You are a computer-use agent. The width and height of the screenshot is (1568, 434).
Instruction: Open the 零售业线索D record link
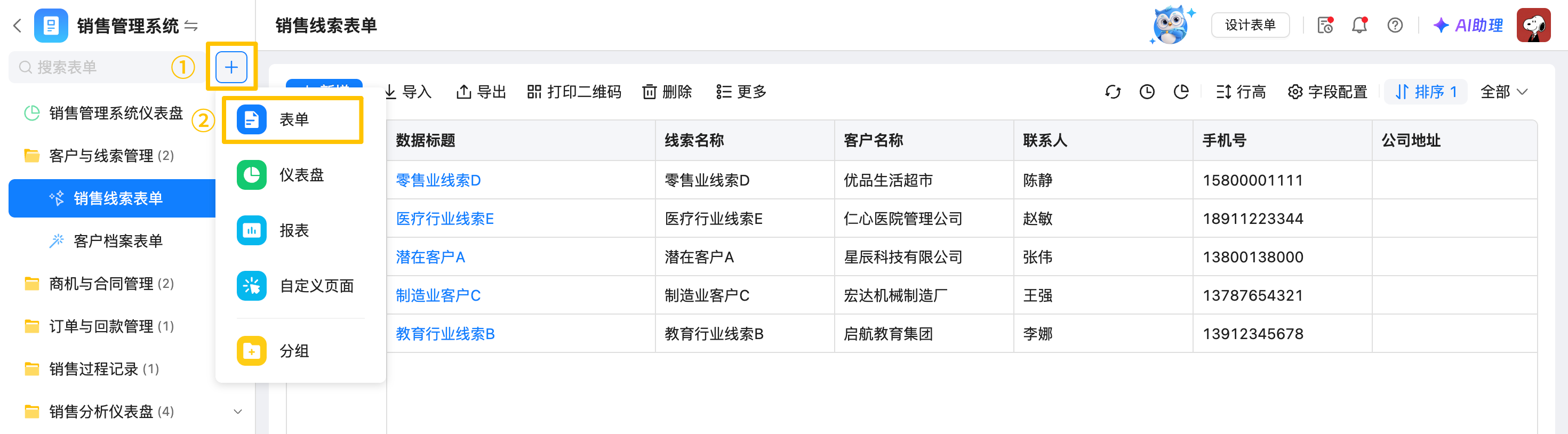[x=438, y=180]
